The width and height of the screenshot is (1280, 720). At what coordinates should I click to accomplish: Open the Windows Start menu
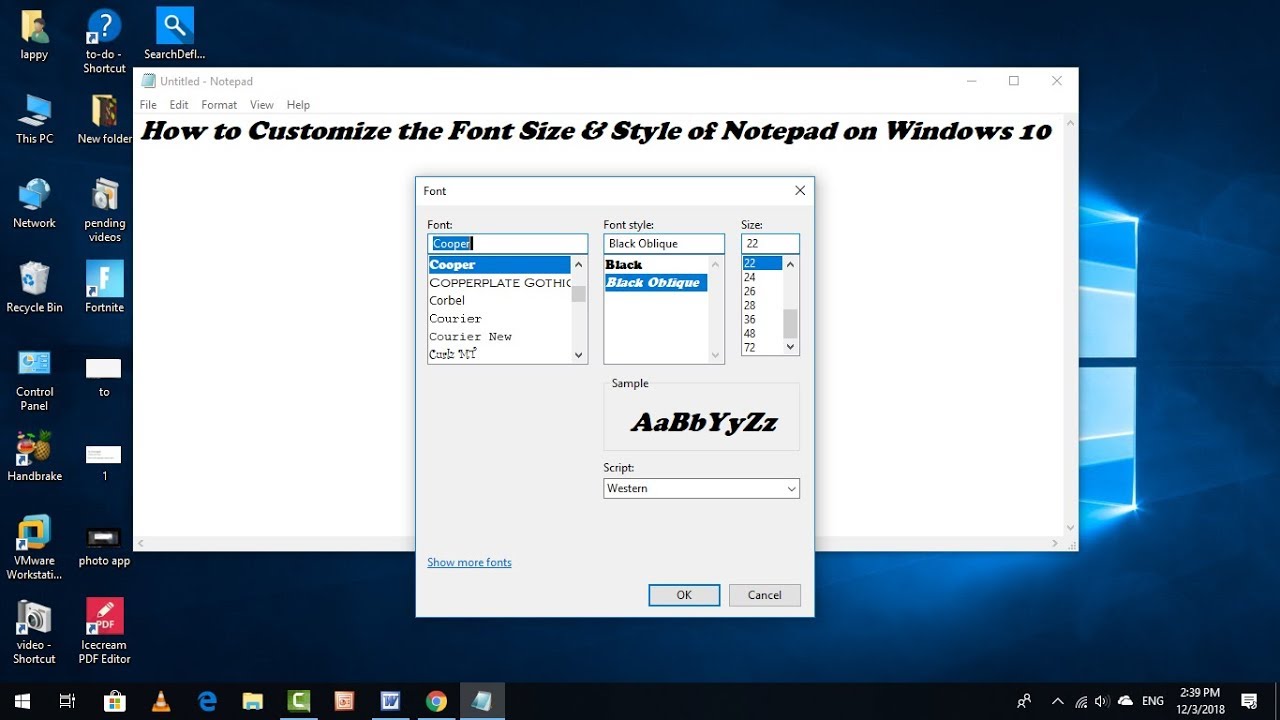22,701
